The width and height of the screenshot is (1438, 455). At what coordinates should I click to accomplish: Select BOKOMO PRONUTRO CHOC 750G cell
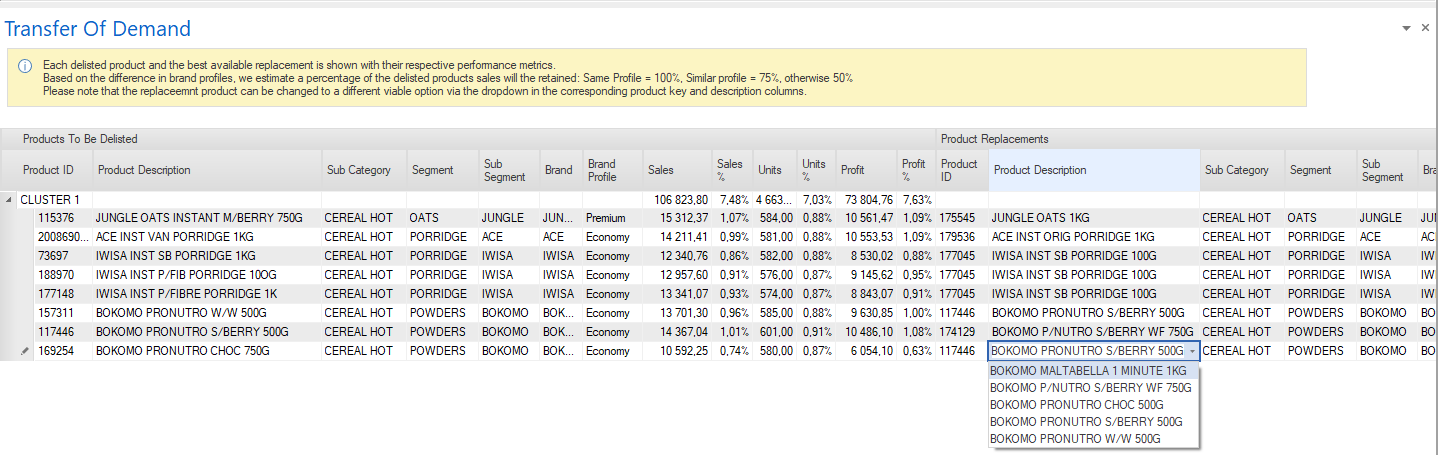207,351
